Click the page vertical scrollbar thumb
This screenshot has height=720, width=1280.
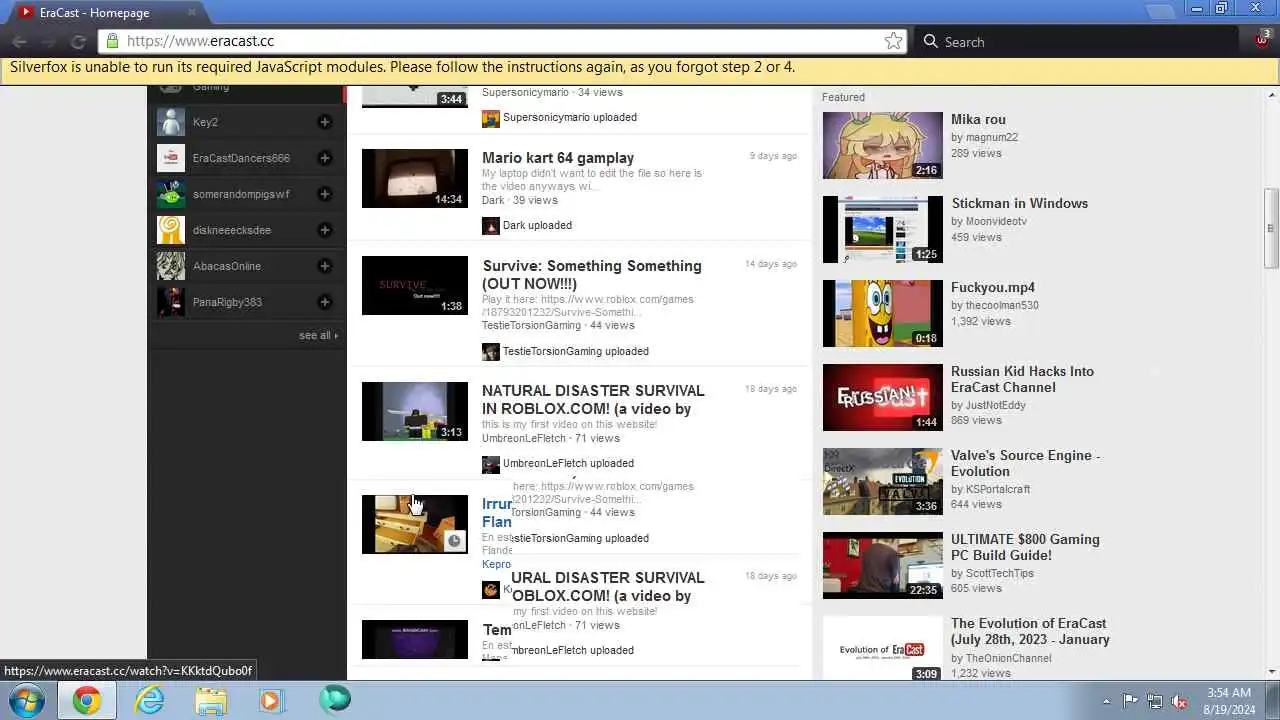pos(1271,228)
